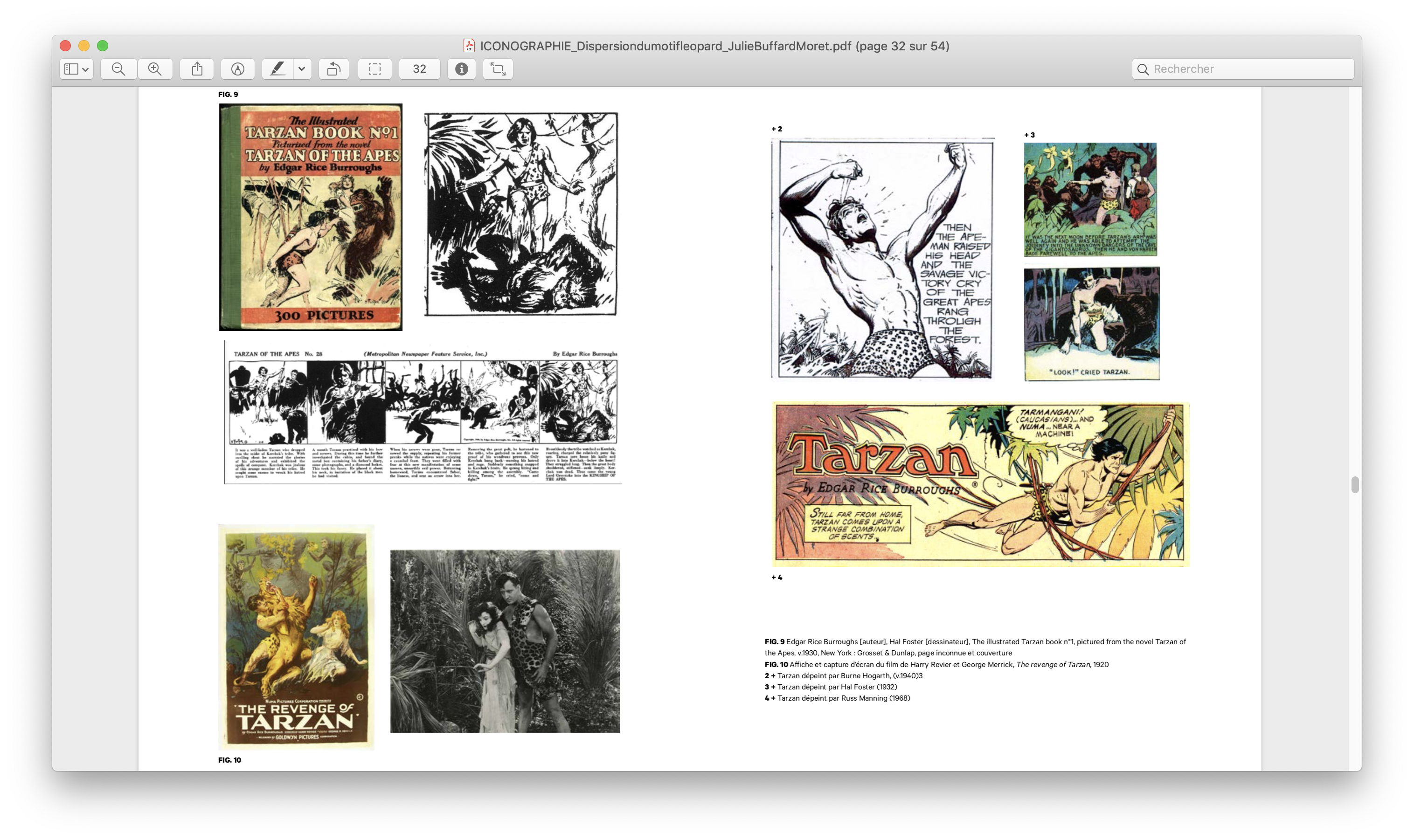Image resolution: width=1414 pixels, height=840 pixels.
Task: Click The Revenge of Tarzan poster image
Action: tap(296, 637)
